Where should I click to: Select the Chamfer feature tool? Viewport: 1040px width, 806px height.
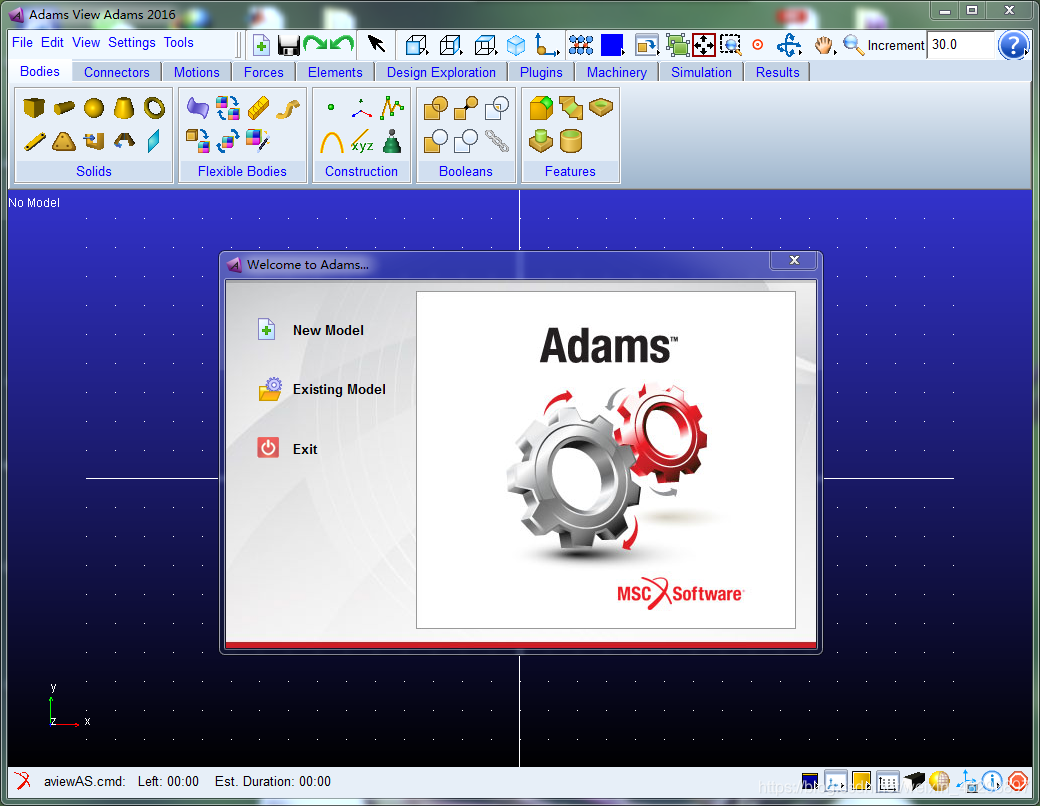[570, 107]
